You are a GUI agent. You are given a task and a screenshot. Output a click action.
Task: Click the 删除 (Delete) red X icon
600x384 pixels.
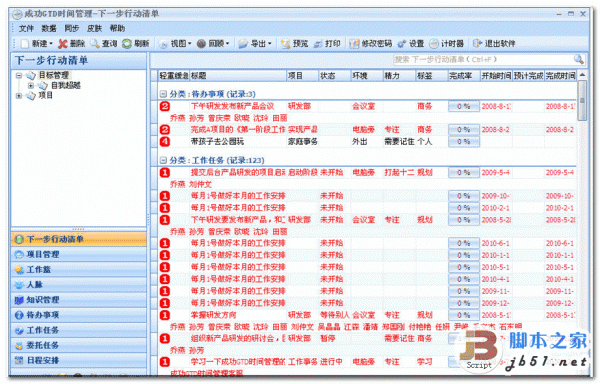(x=62, y=44)
